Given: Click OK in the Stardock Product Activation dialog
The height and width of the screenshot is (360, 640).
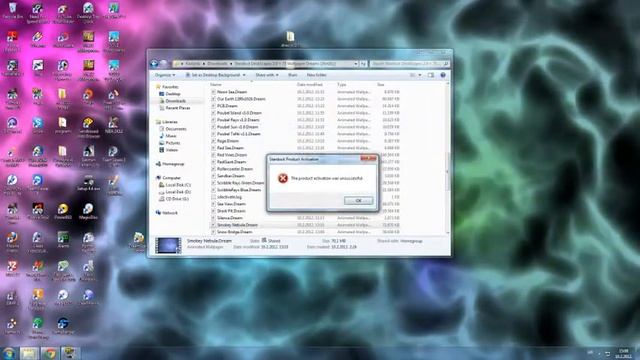Looking at the screenshot, I should coord(358,200).
